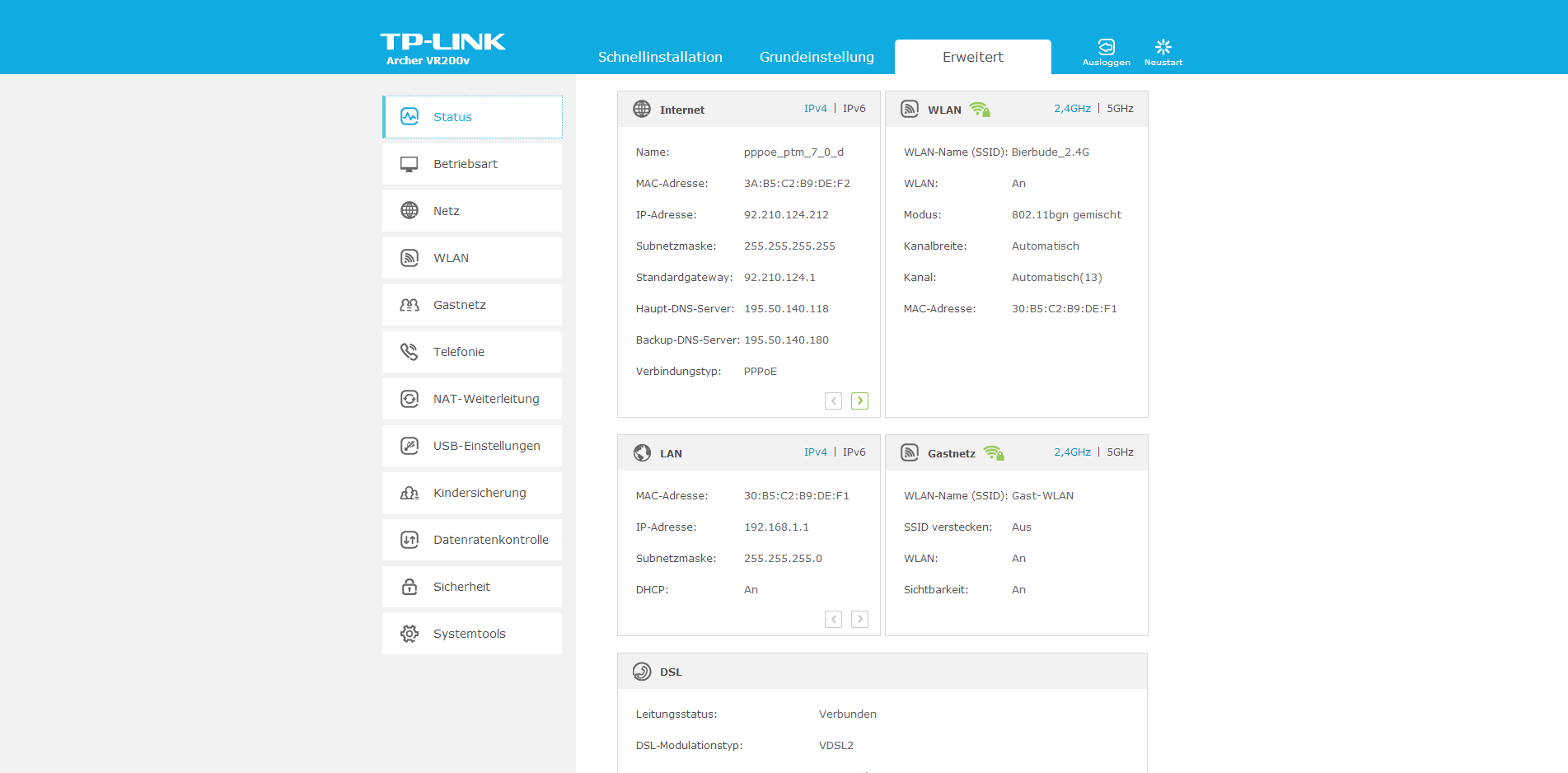Click the Kindersicherung sidebar icon
Viewport: 1568px width, 773px height.
click(409, 493)
